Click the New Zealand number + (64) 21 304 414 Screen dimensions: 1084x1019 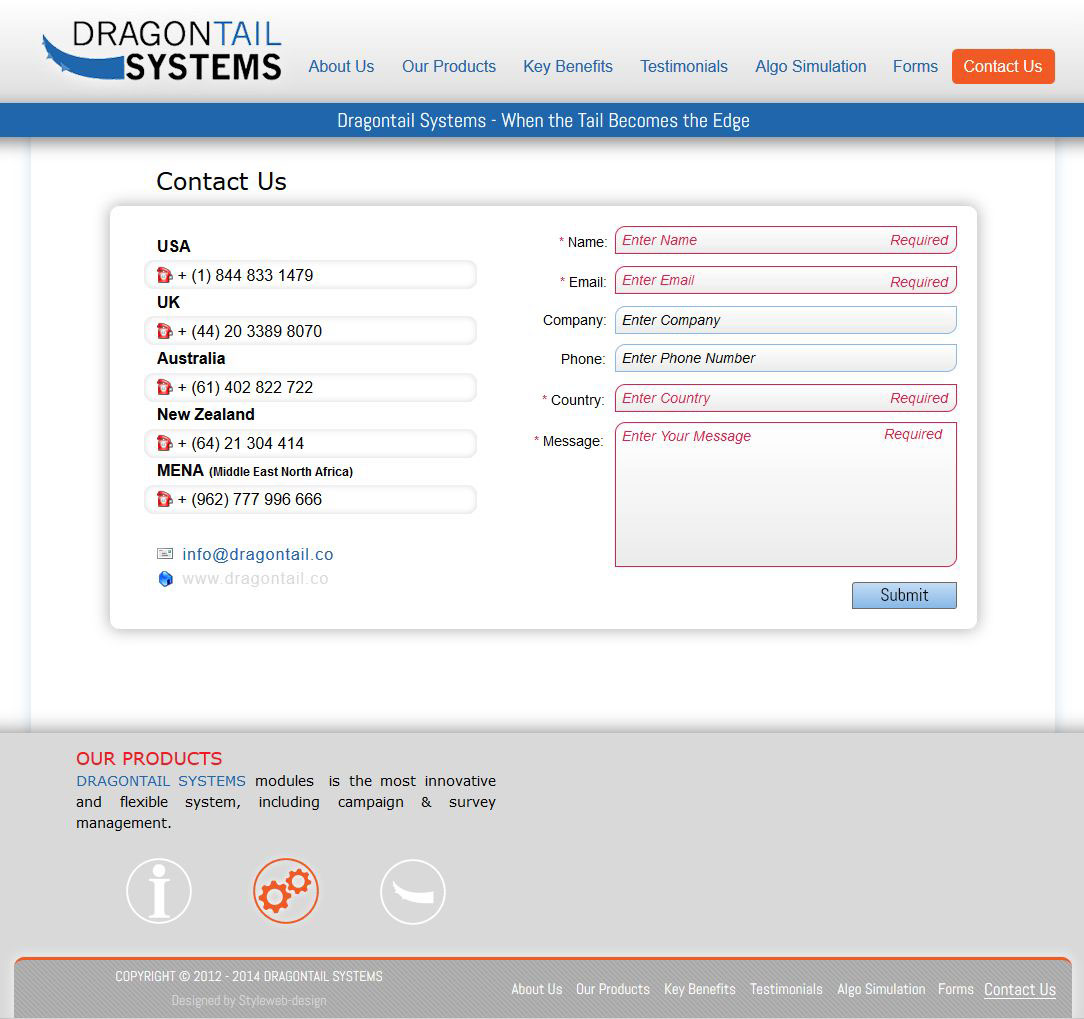click(241, 443)
